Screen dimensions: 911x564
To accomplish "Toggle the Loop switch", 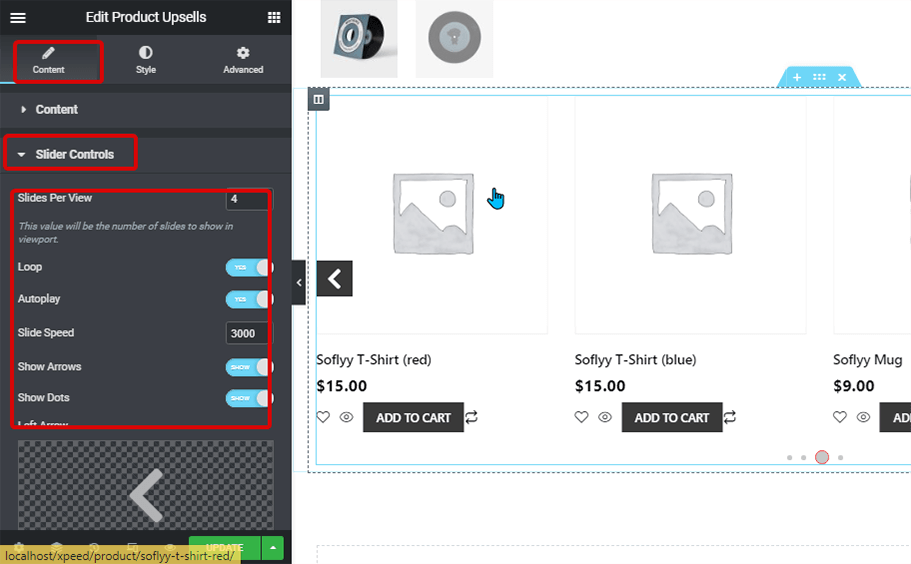I will 249,267.
